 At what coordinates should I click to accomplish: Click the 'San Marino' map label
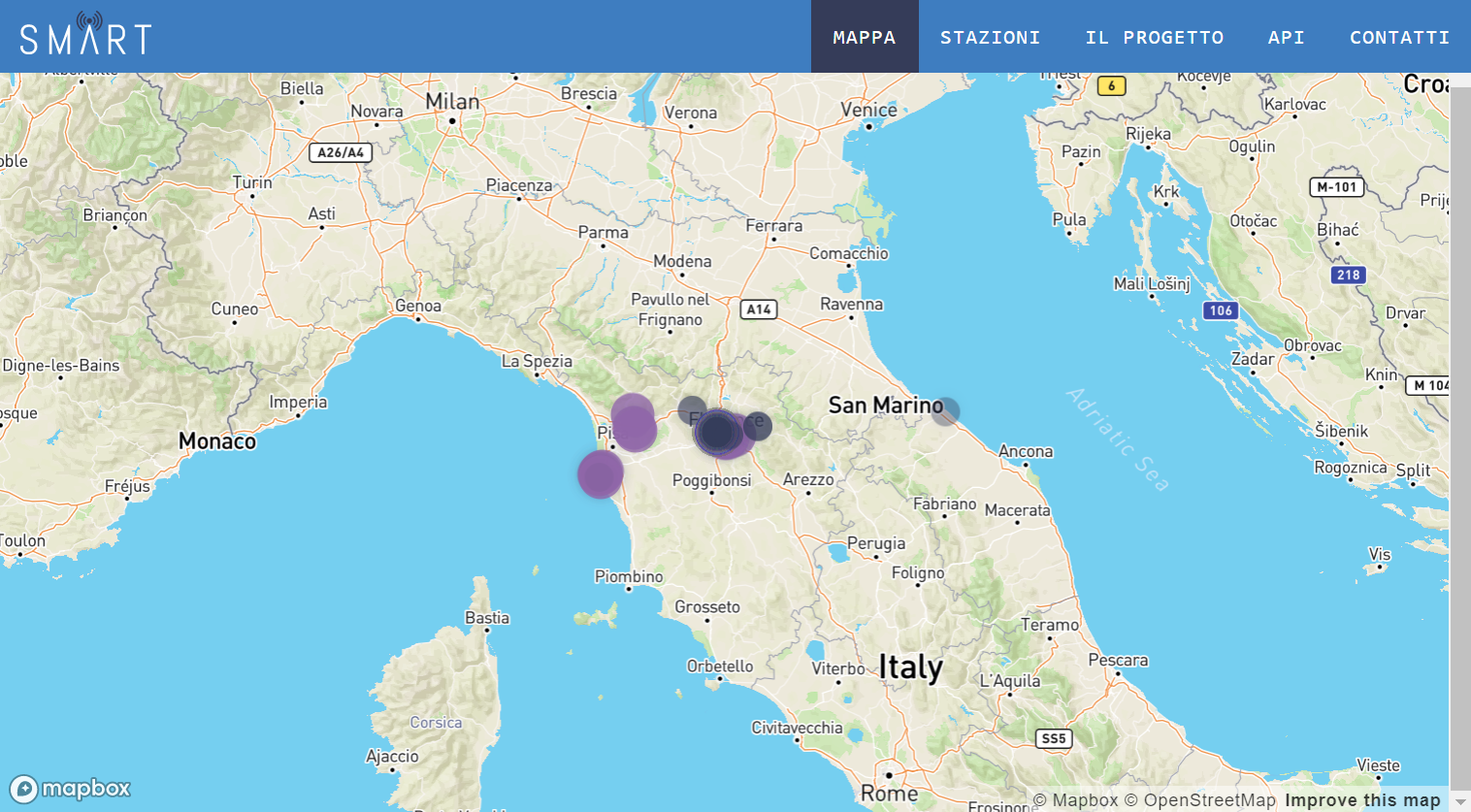(885, 406)
